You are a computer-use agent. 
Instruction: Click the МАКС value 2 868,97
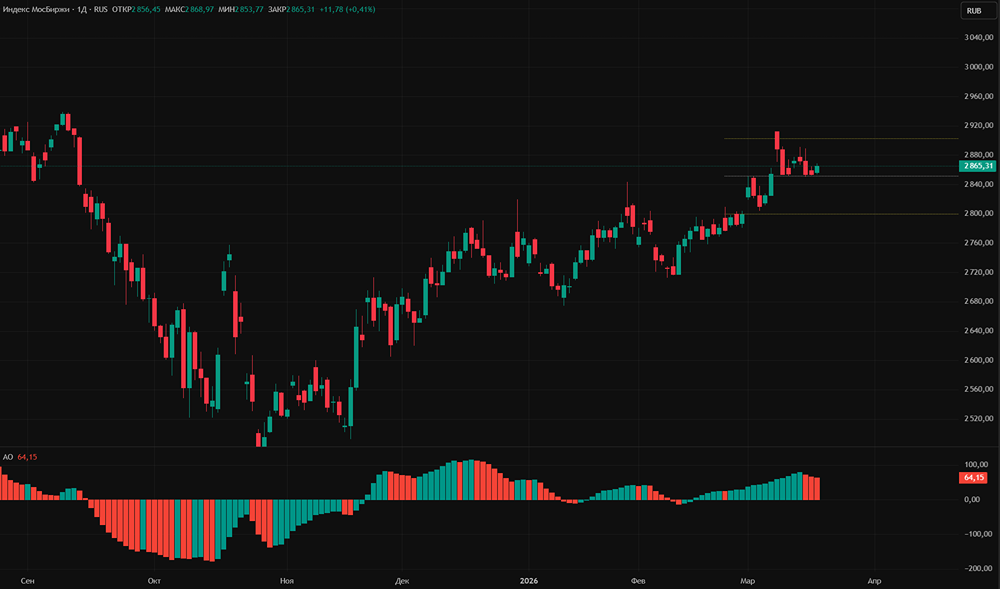[200, 10]
